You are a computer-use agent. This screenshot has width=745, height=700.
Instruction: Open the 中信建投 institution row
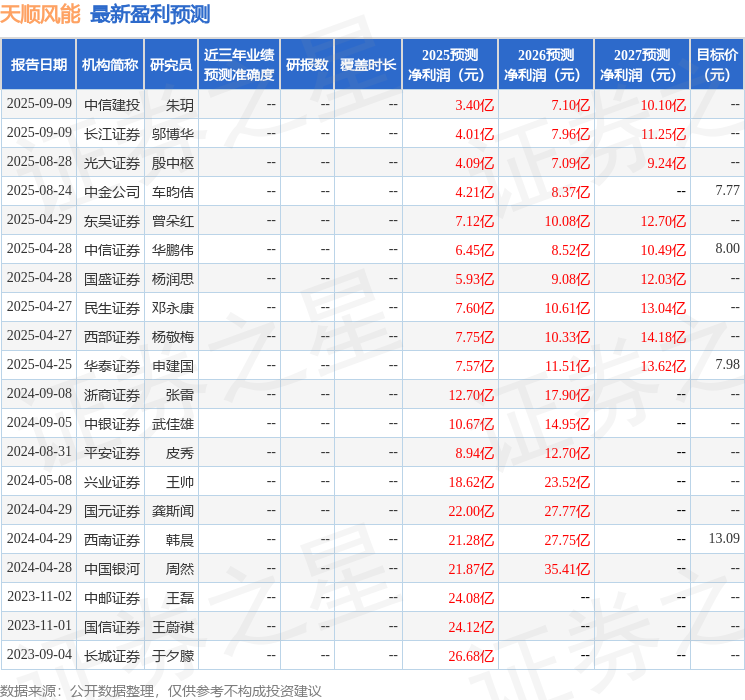point(111,104)
